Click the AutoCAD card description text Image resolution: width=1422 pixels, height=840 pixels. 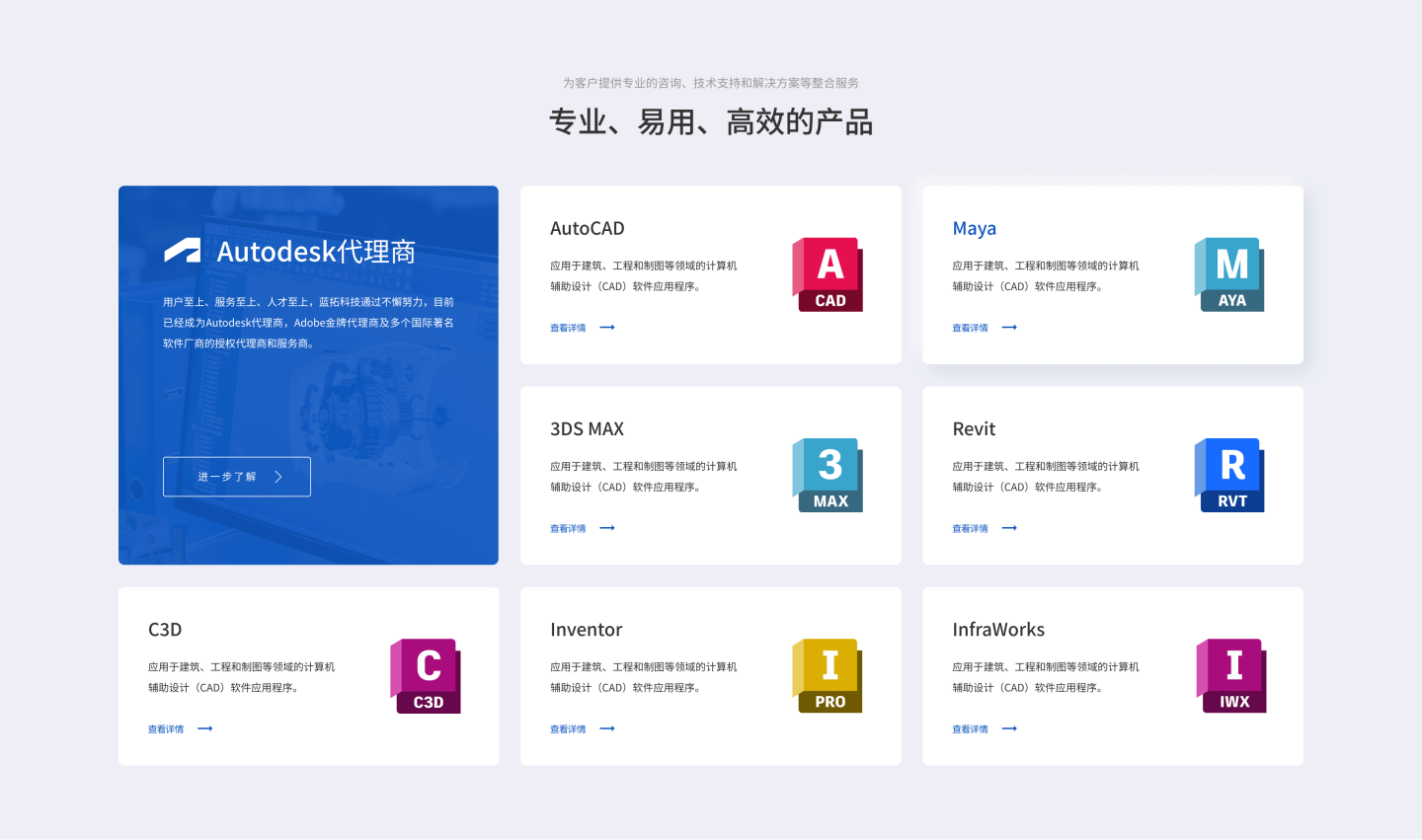click(x=644, y=276)
